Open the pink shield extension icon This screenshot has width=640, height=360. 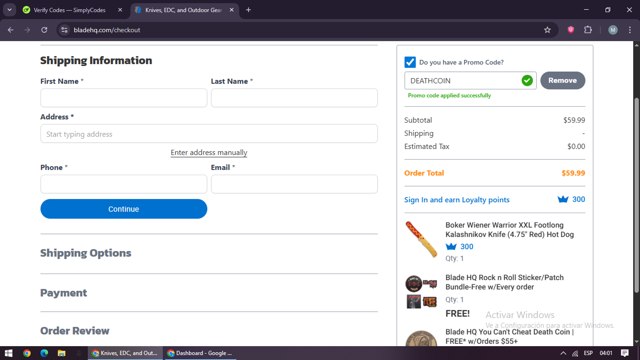pyautogui.click(x=571, y=29)
